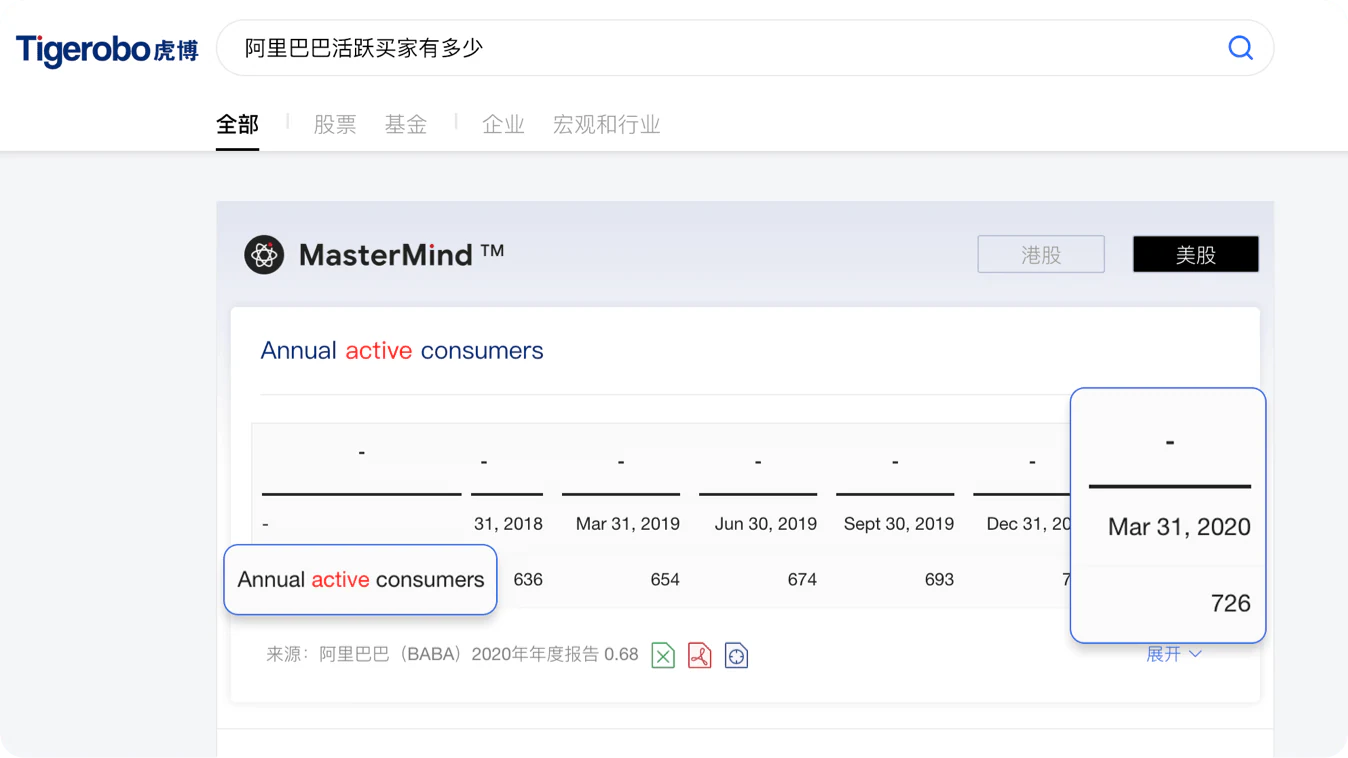Click the magnifier search icon
The height and width of the screenshot is (758, 1348).
click(1240, 48)
